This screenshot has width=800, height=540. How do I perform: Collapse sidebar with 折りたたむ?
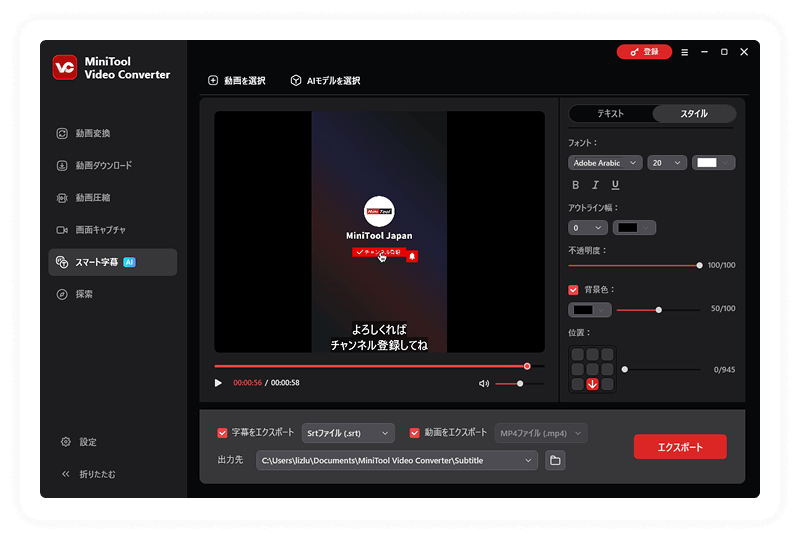coord(88,474)
